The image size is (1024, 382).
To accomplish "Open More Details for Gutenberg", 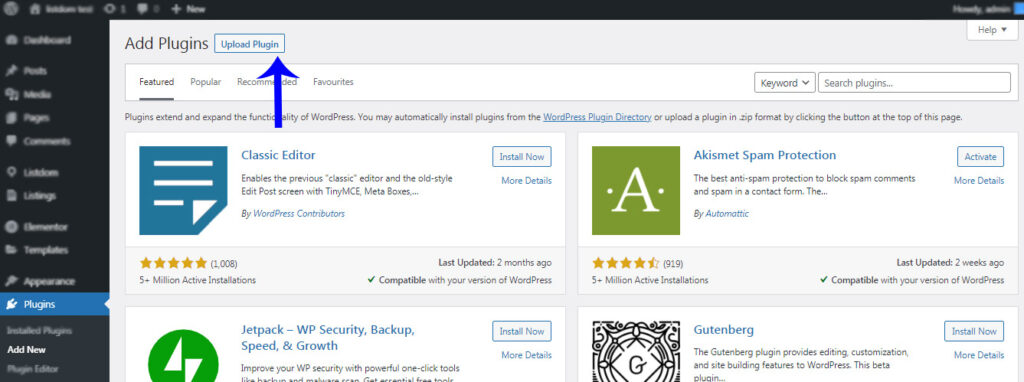I will click(x=979, y=355).
